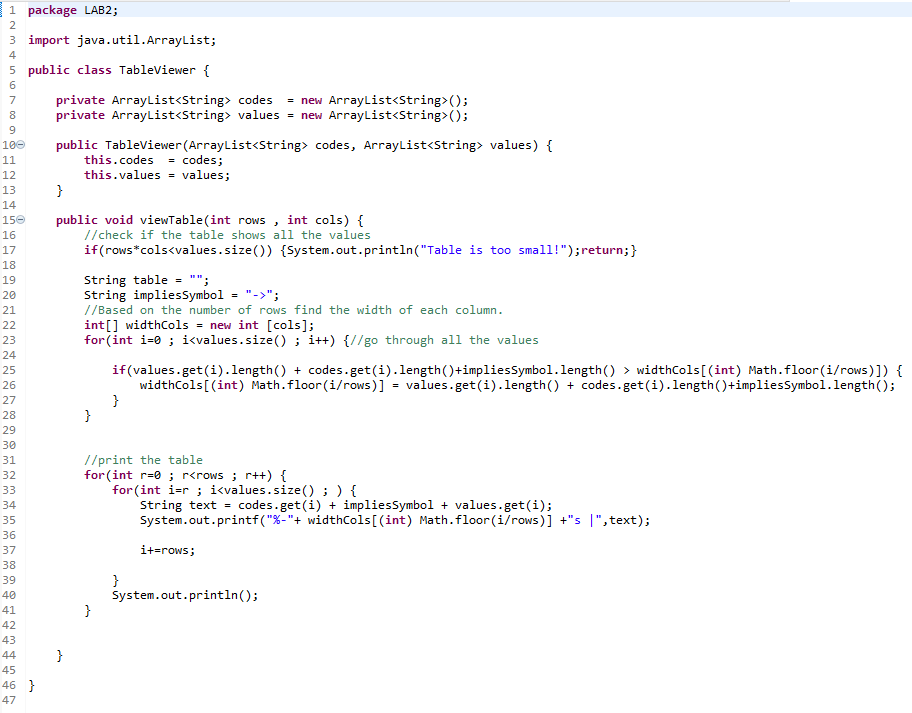Screen dimensions: 912x713
Task: Click 'i<values.size()' on line 23
Action: tap(234, 340)
